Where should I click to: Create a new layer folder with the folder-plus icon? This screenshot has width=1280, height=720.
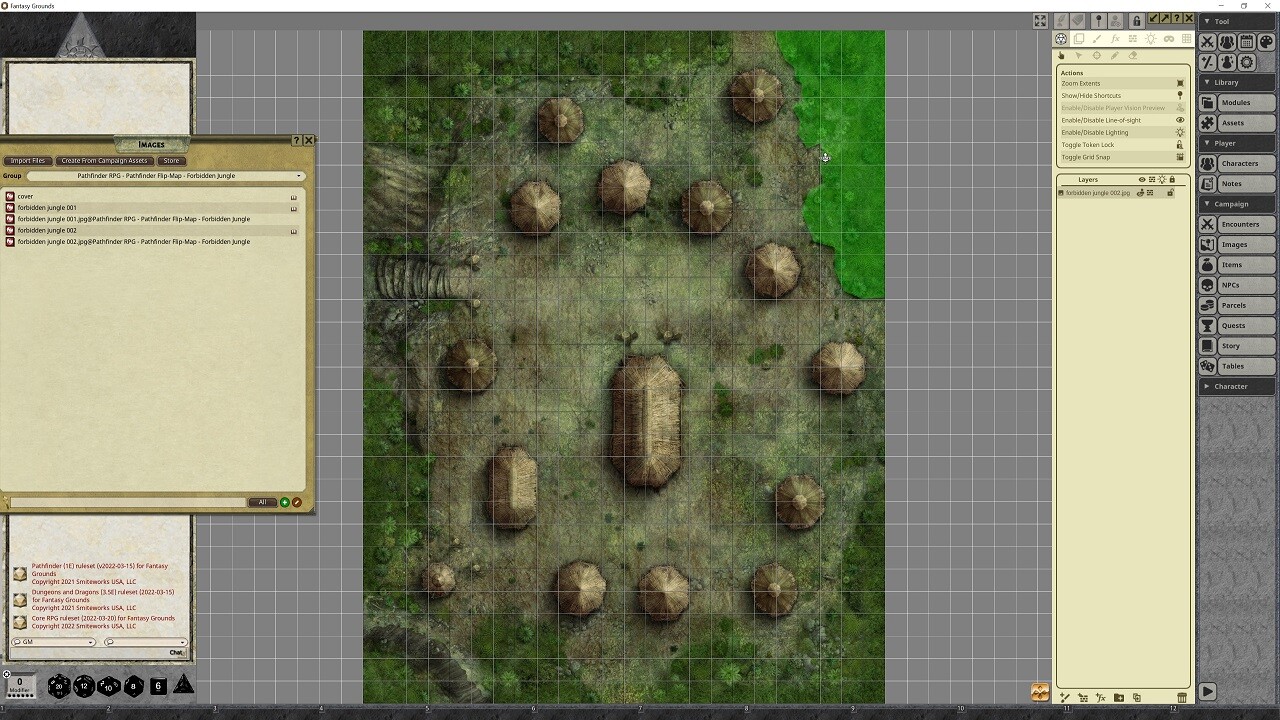coord(1119,697)
